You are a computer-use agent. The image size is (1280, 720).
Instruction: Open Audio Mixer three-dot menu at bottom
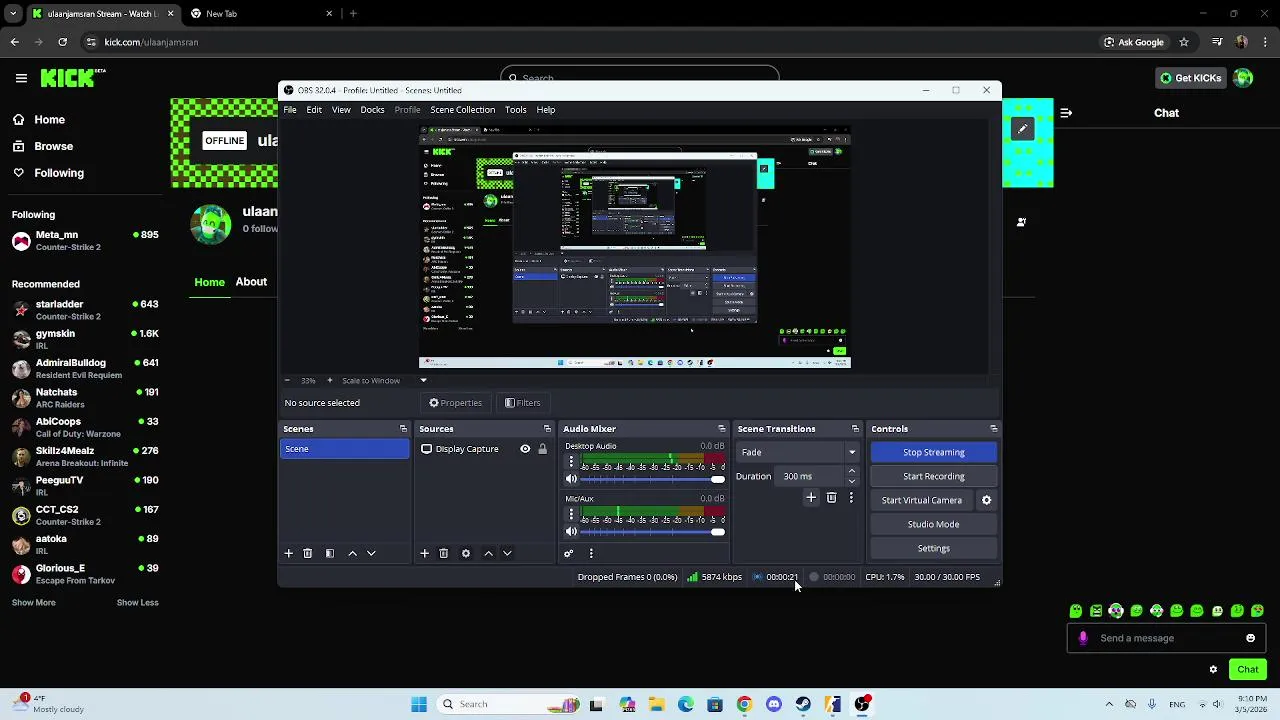[x=591, y=553]
